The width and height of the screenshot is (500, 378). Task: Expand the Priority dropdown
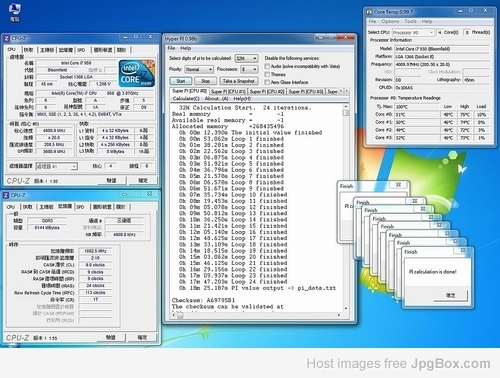[x=199, y=69]
